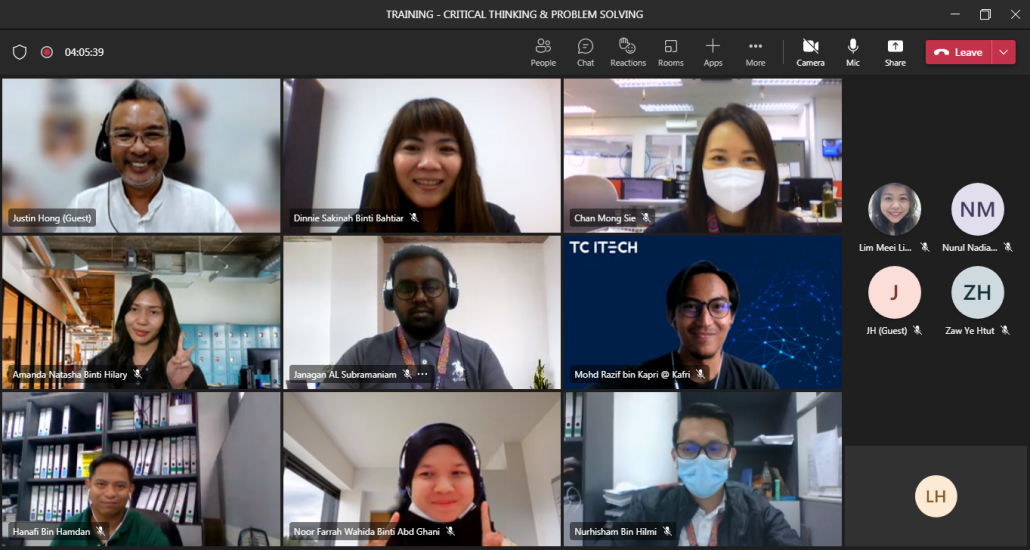Turn on the Camera

tap(811, 53)
